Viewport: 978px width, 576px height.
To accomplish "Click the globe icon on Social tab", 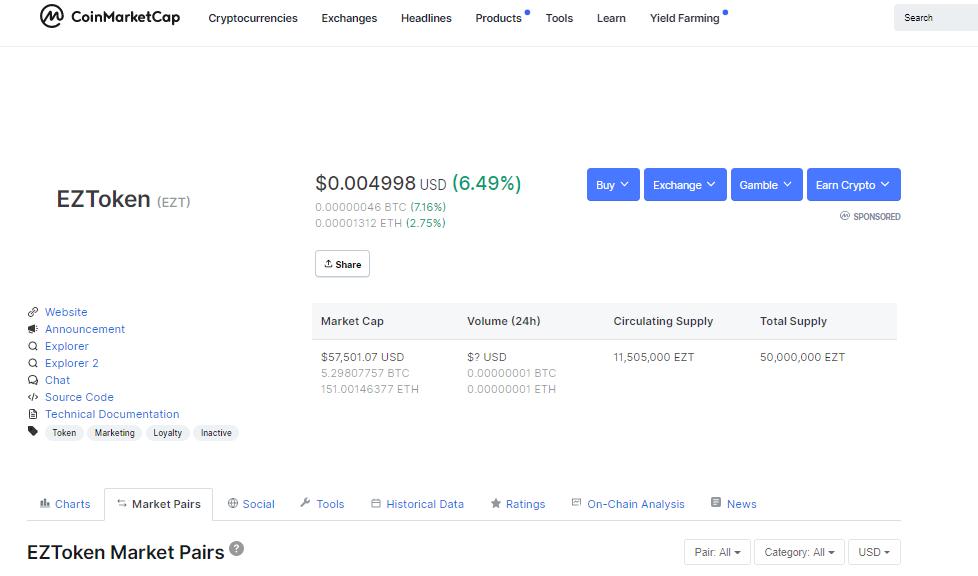I will (x=233, y=503).
